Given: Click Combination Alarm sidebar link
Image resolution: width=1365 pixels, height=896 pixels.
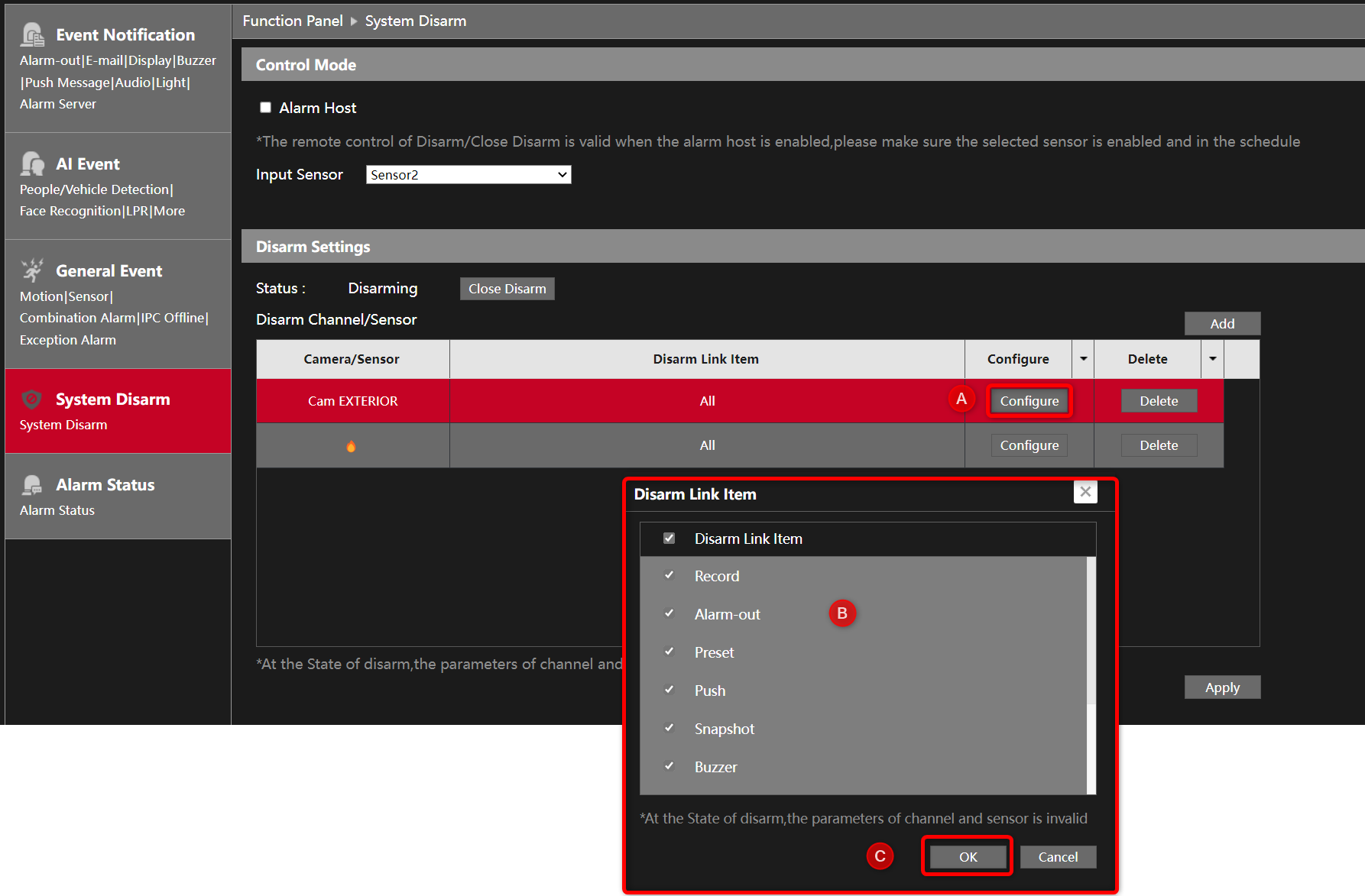Looking at the screenshot, I should coord(78,318).
